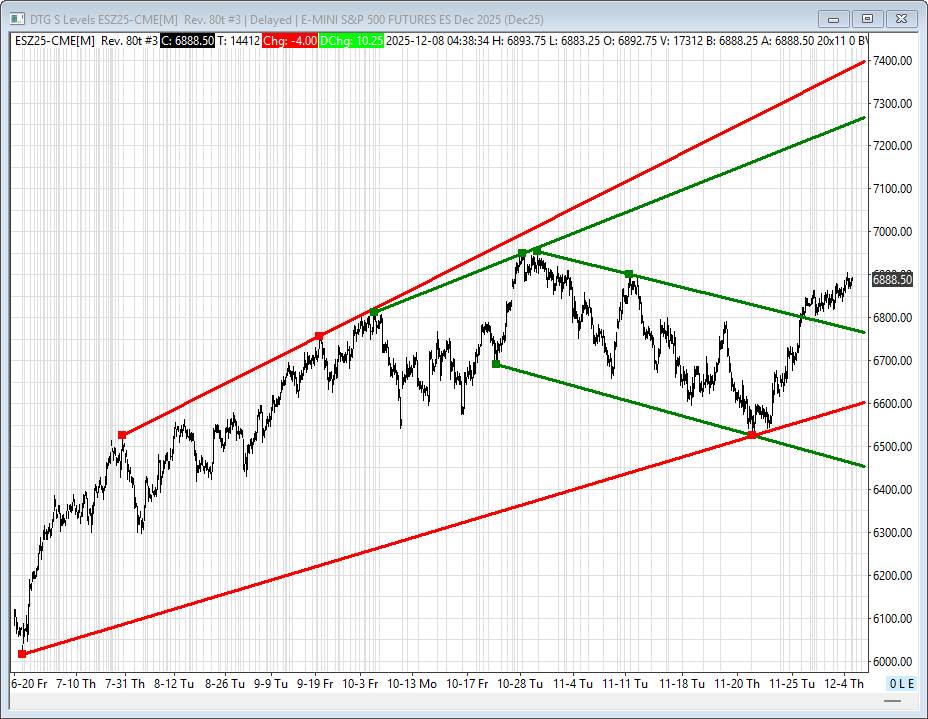Viewport: 928px width, 719px height.
Task: Click the 10-13 Mo date axis label
Action: point(413,684)
